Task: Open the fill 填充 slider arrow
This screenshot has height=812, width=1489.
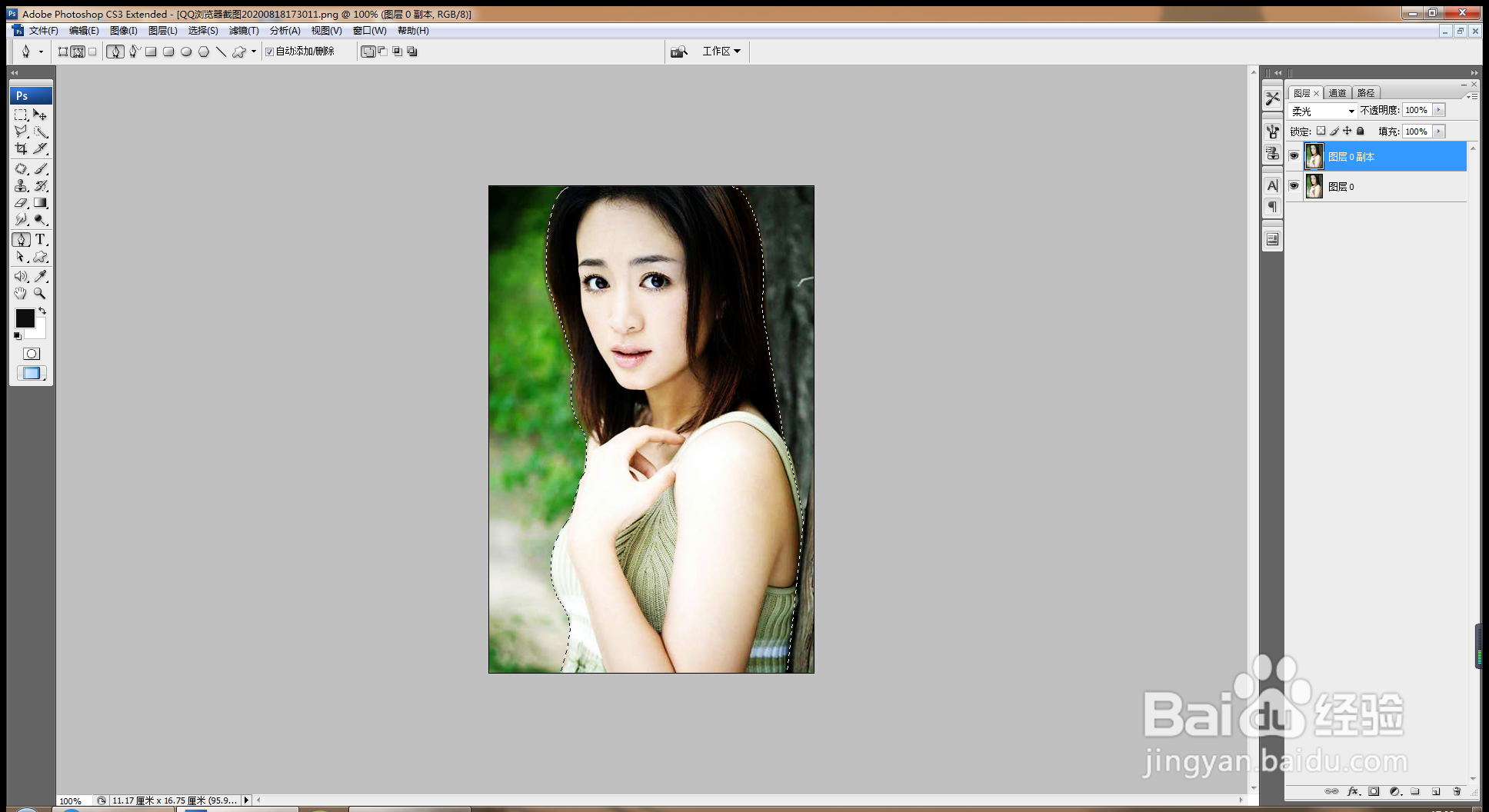Action: 1439,131
